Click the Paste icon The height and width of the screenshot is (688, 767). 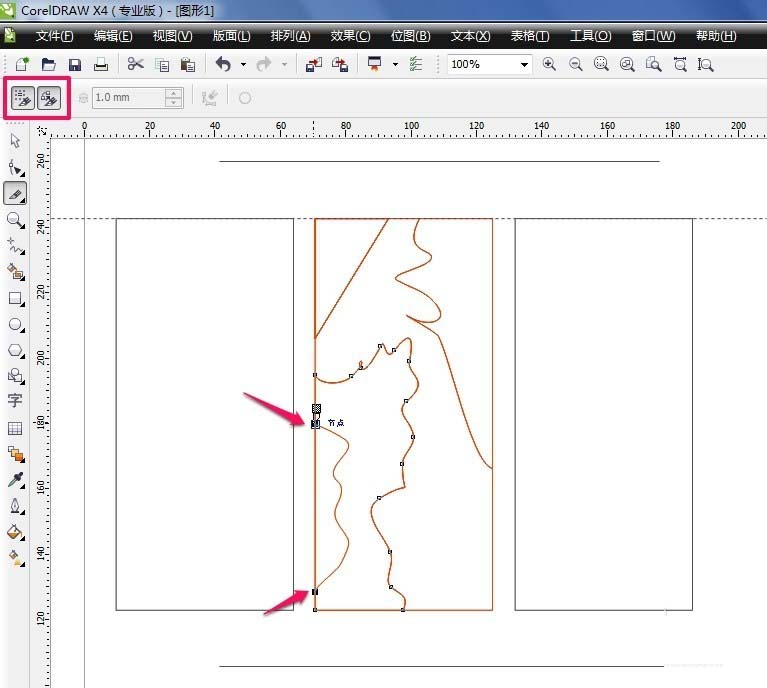pos(188,65)
